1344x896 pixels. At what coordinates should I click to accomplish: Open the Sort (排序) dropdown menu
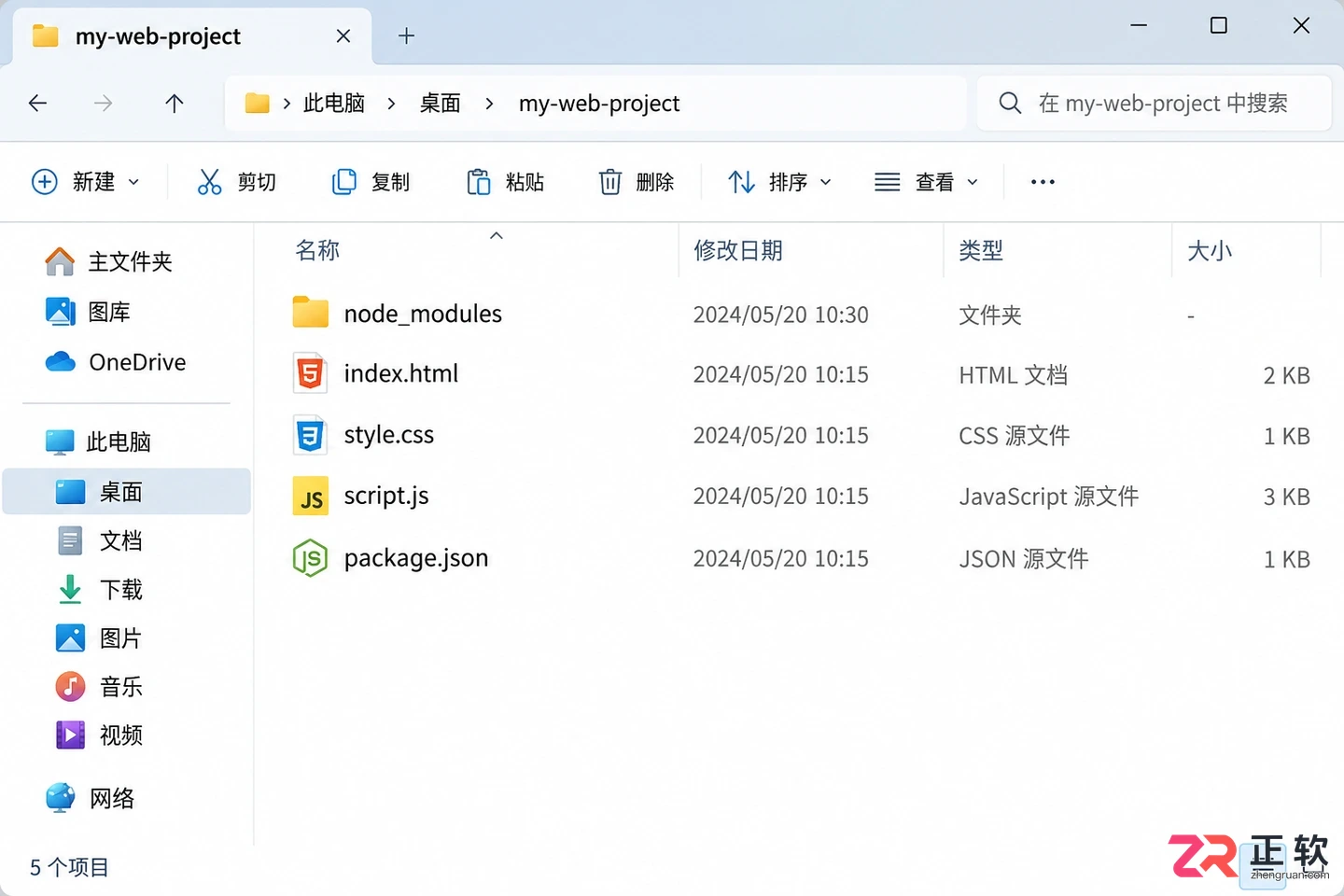tap(779, 182)
